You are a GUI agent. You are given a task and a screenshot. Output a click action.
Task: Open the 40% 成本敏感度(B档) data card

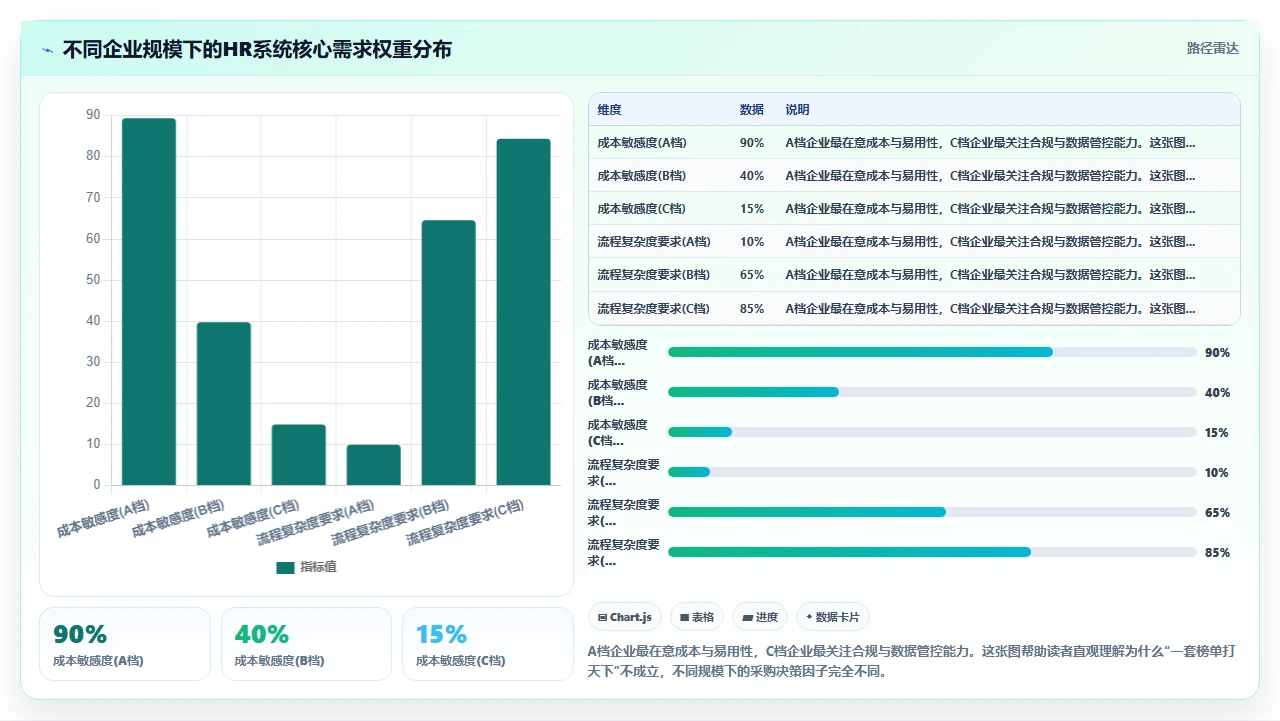tap(306, 644)
